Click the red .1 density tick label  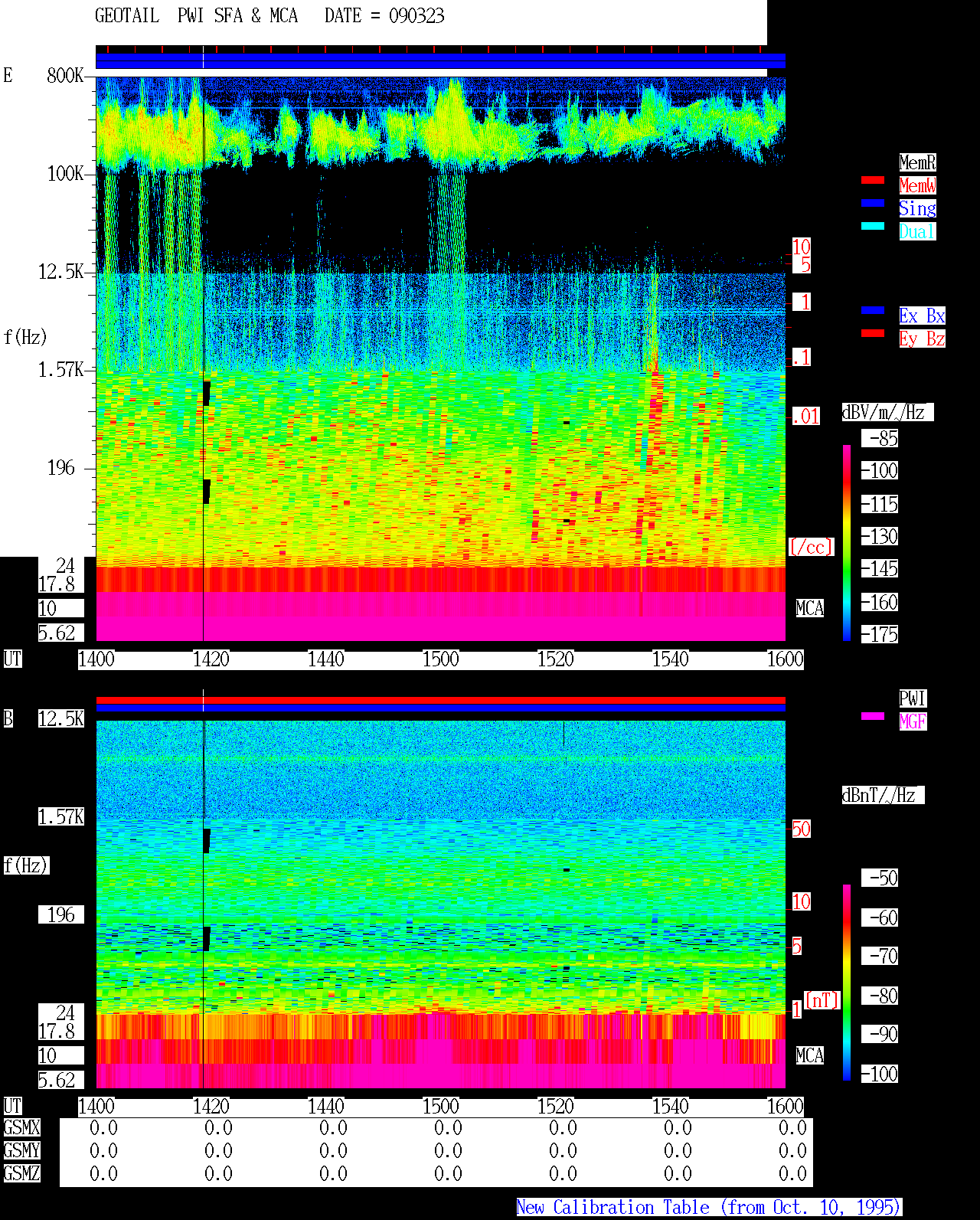pos(802,357)
